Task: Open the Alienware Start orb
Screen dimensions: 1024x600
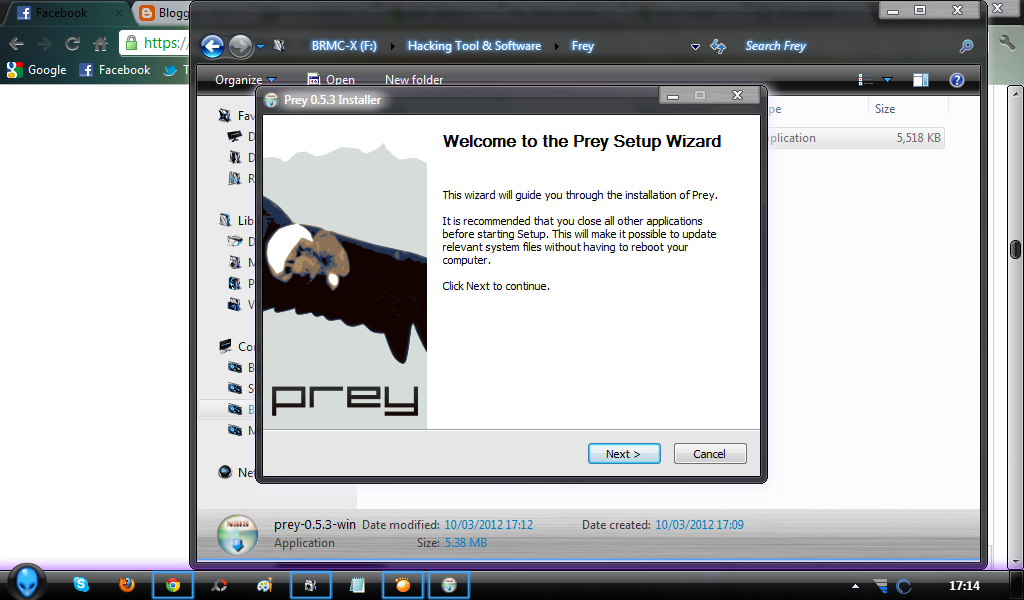Action: coord(26,582)
